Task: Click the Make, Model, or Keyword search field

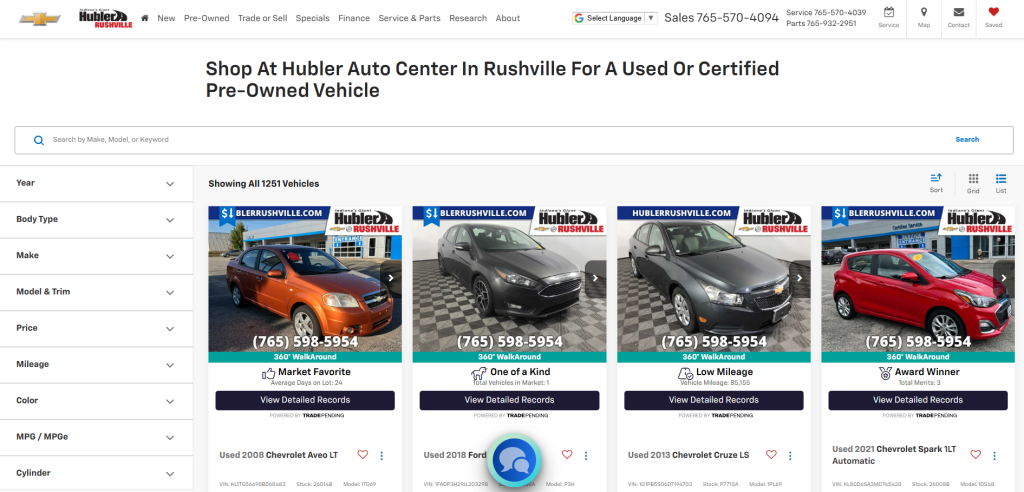Action: 480,140
